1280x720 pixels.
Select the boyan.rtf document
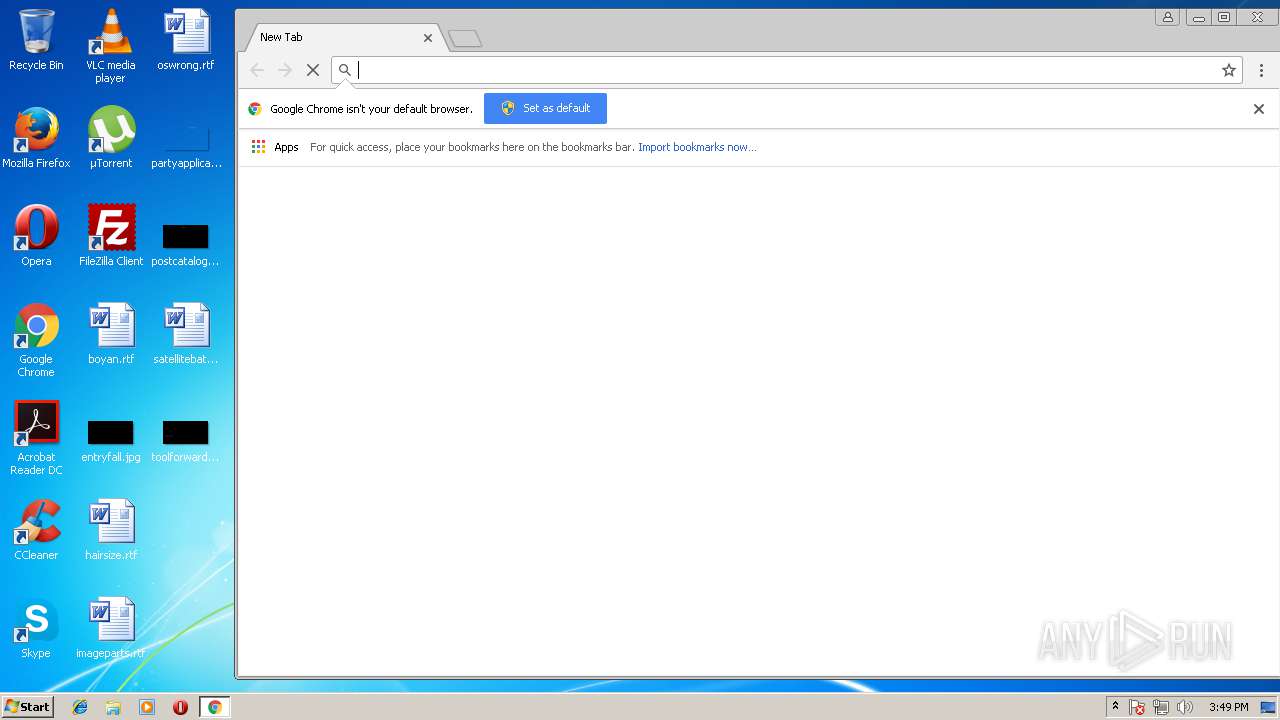coord(111,334)
